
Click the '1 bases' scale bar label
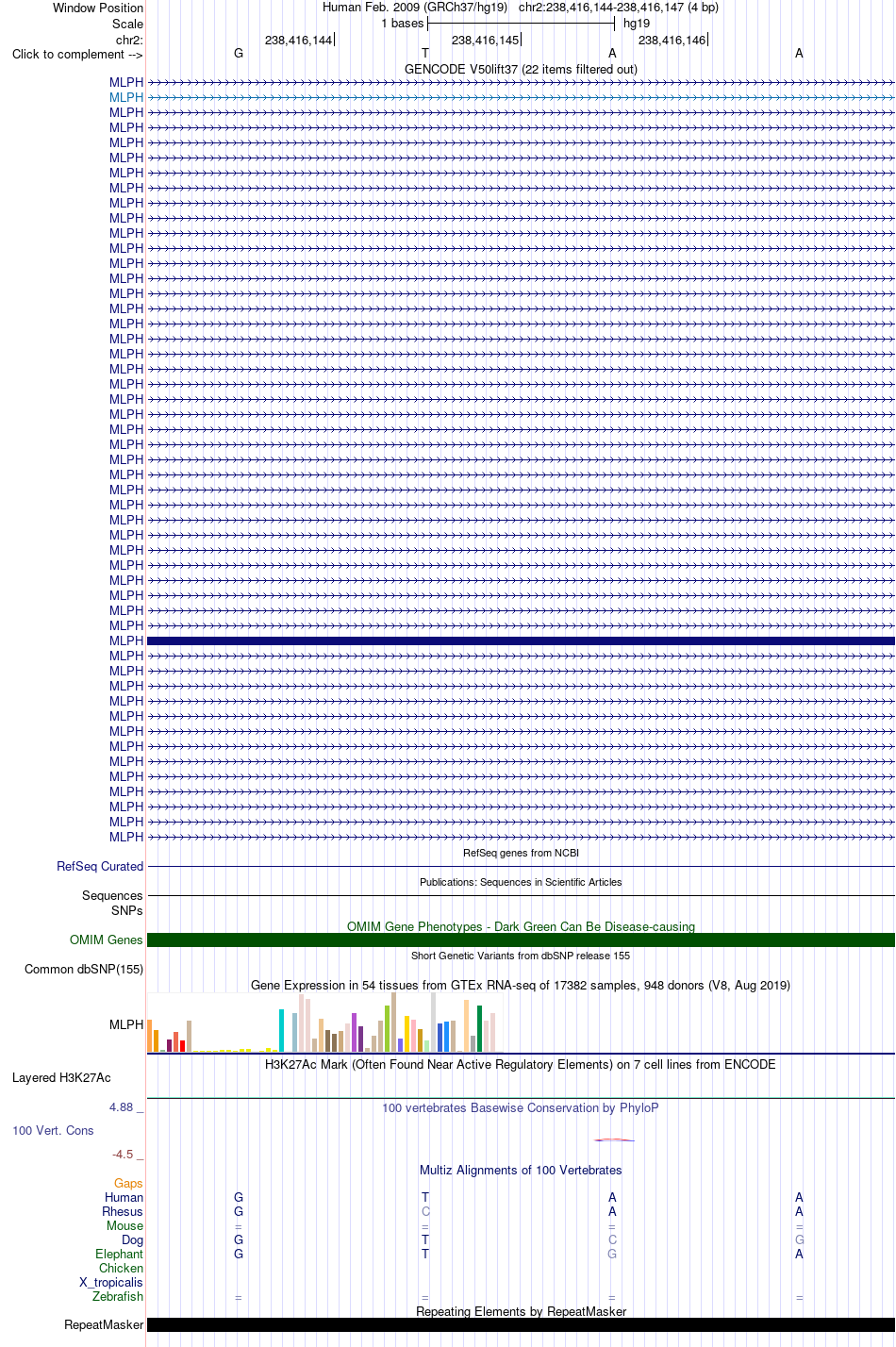(403, 24)
